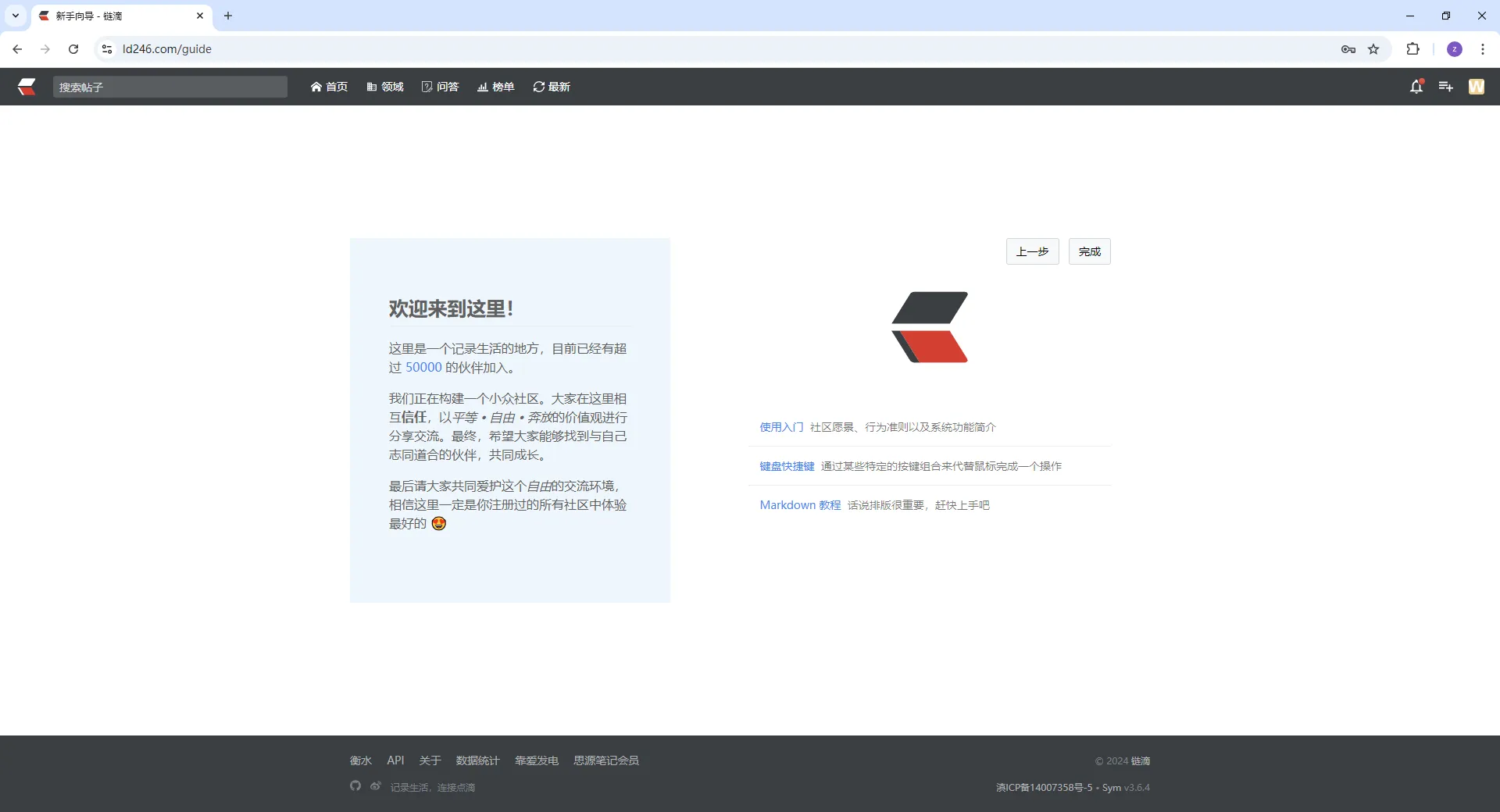This screenshot has width=1500, height=812.
Task: Open the GitHub icon in the footer
Action: 355,786
